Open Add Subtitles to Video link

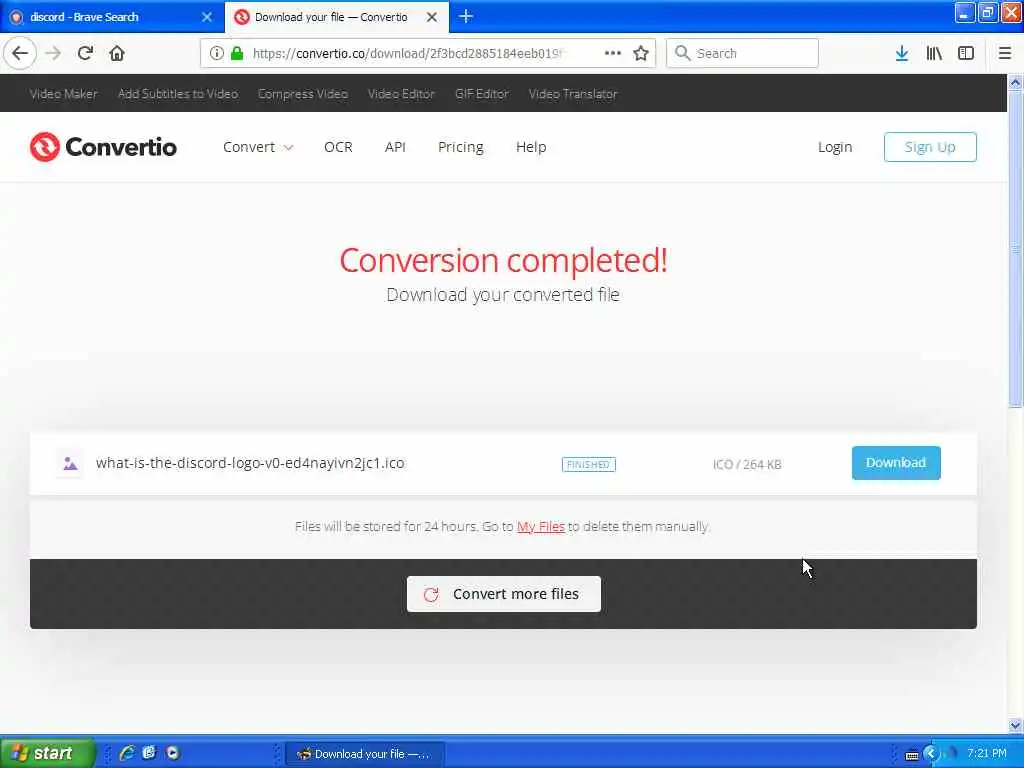click(178, 93)
